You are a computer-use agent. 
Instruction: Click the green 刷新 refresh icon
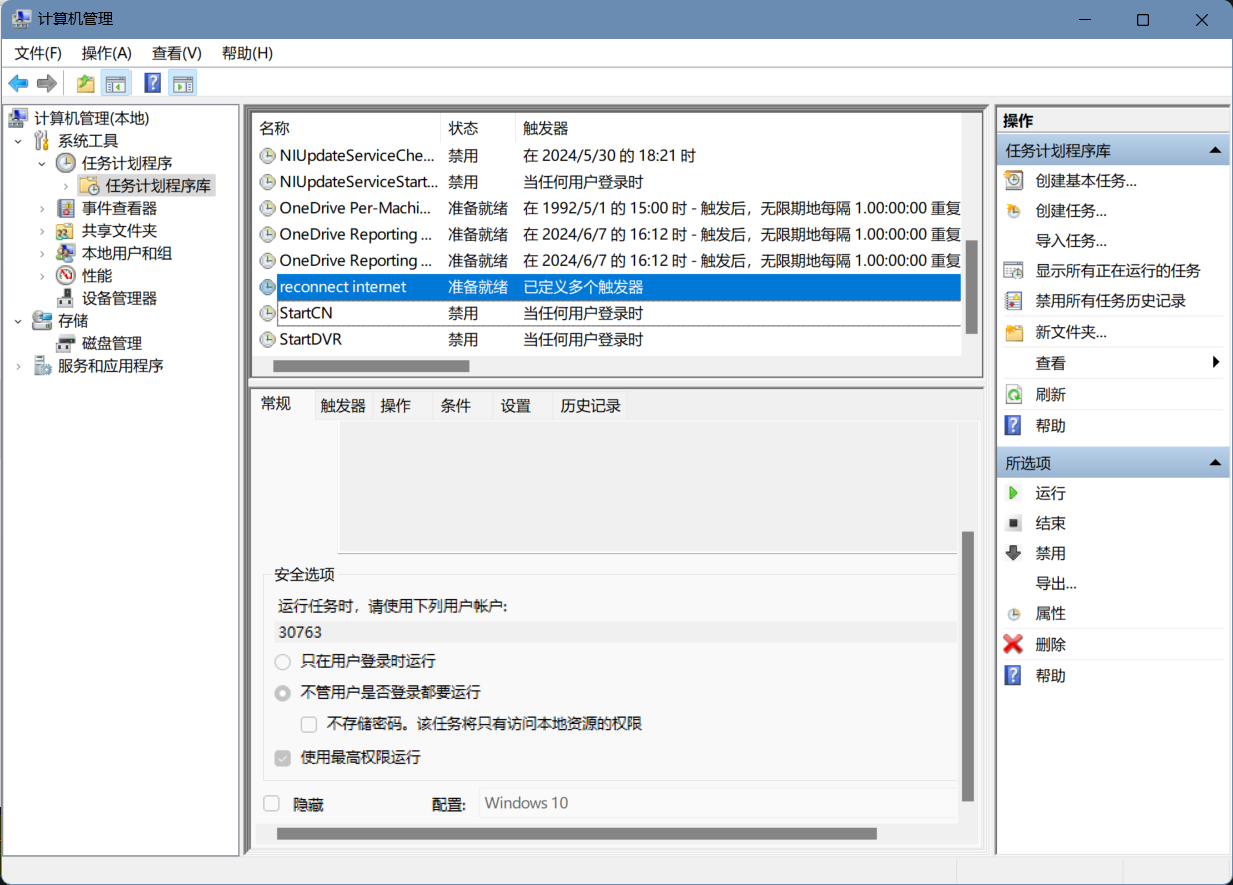click(1014, 395)
